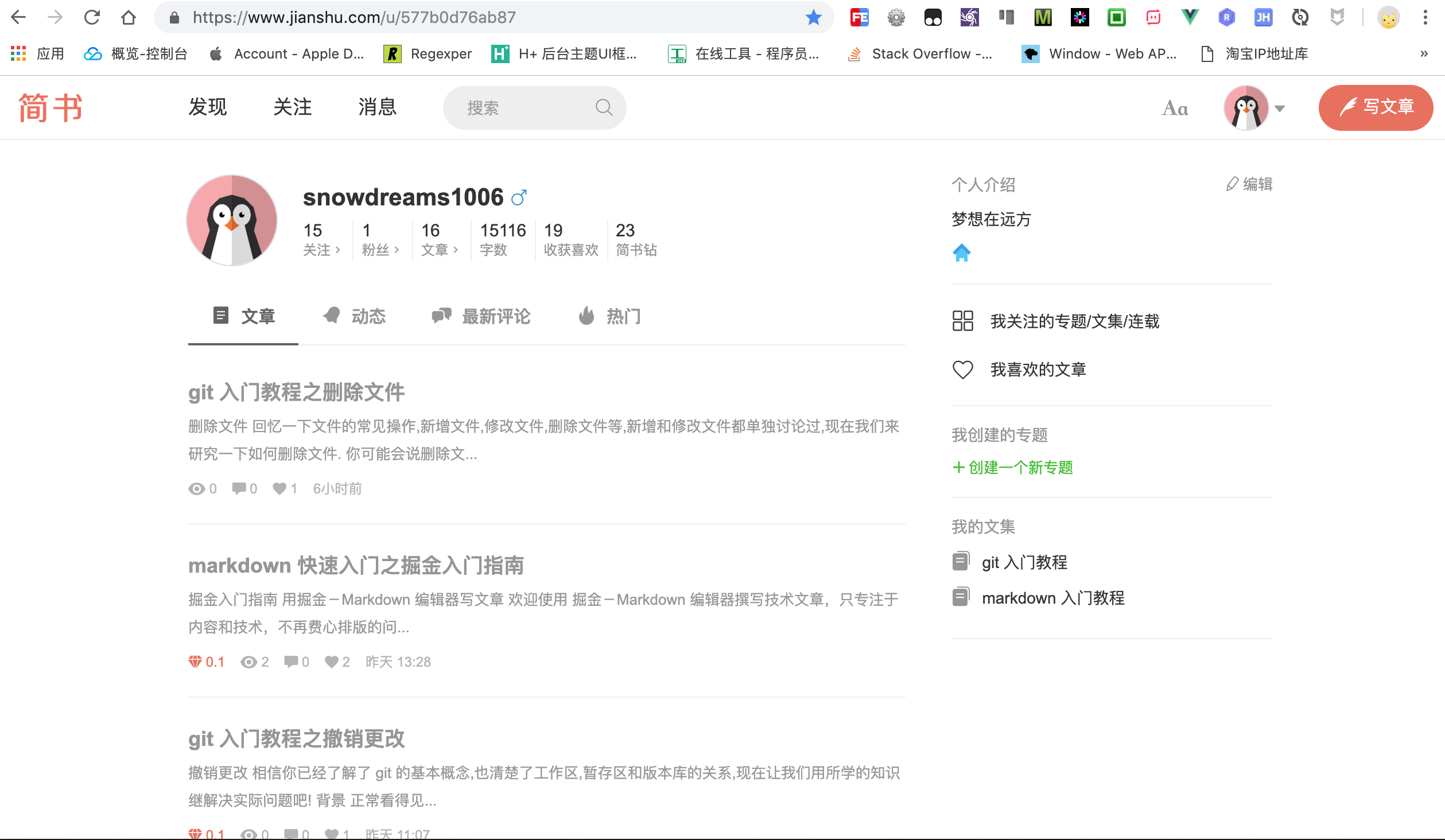The height and width of the screenshot is (840, 1445).
Task: Click the search magnifier icon
Action: (604, 107)
